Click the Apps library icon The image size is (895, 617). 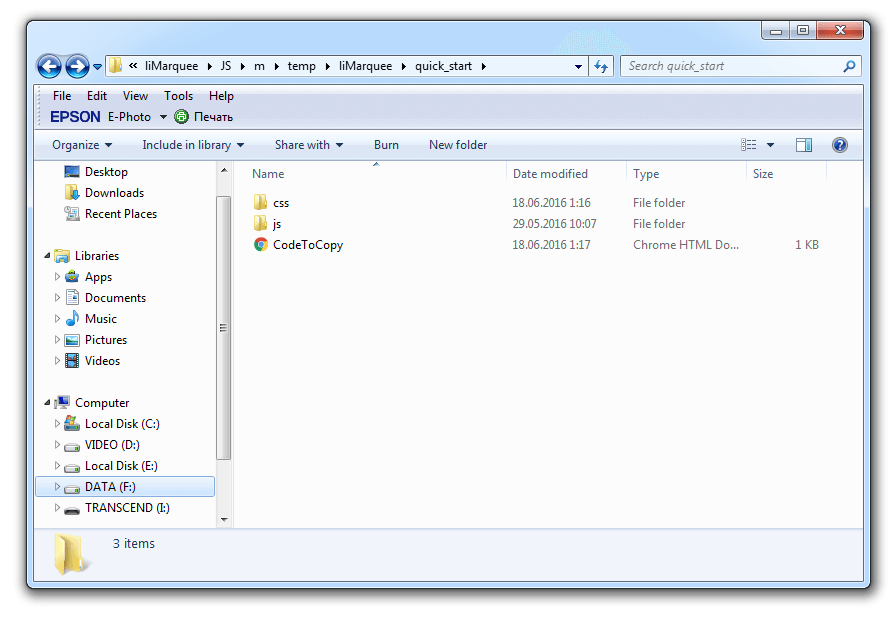72,277
